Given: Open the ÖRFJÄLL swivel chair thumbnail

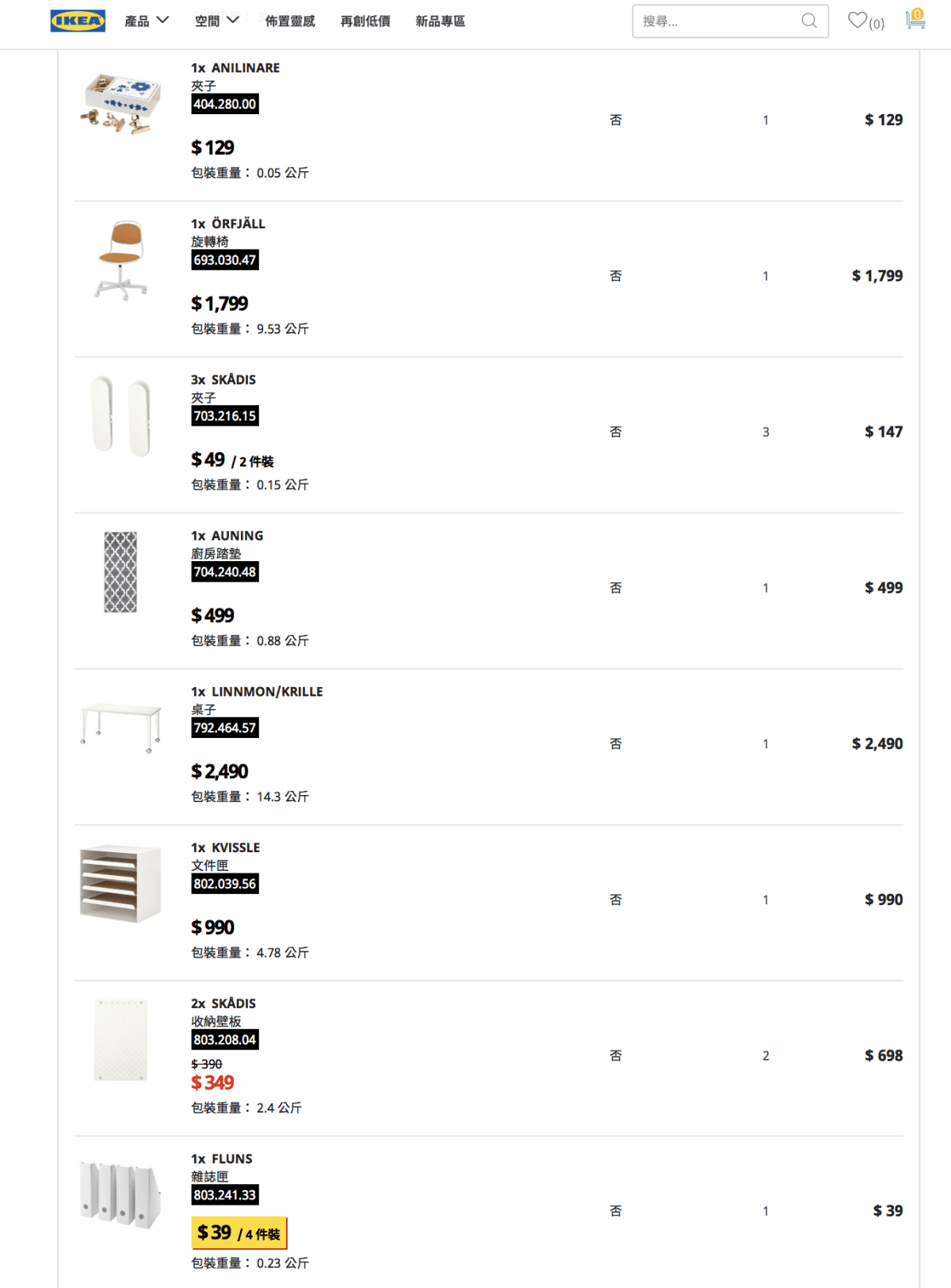Looking at the screenshot, I should coord(121,260).
